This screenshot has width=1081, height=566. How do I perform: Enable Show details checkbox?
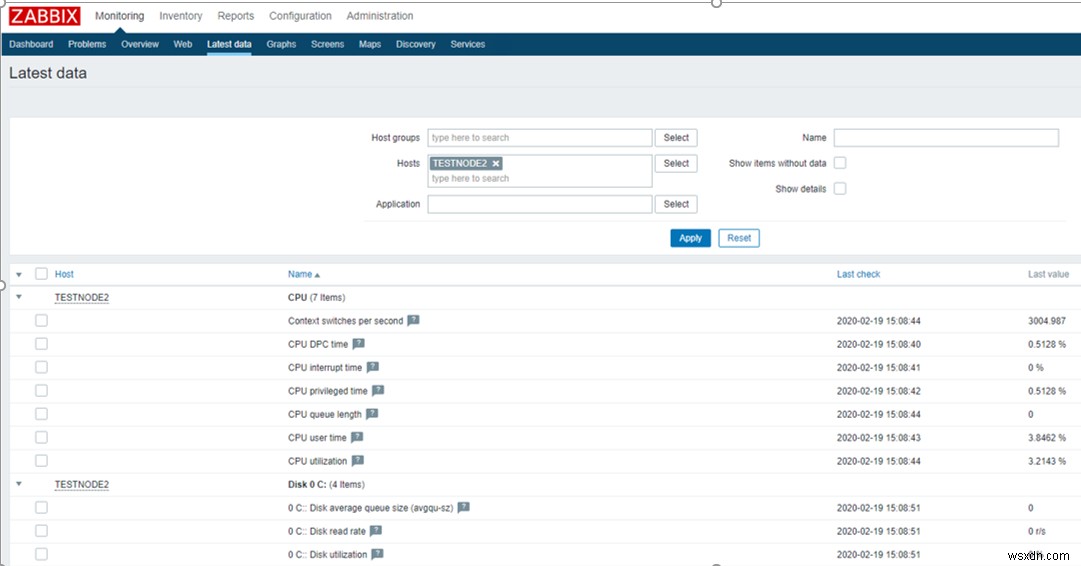coord(840,188)
